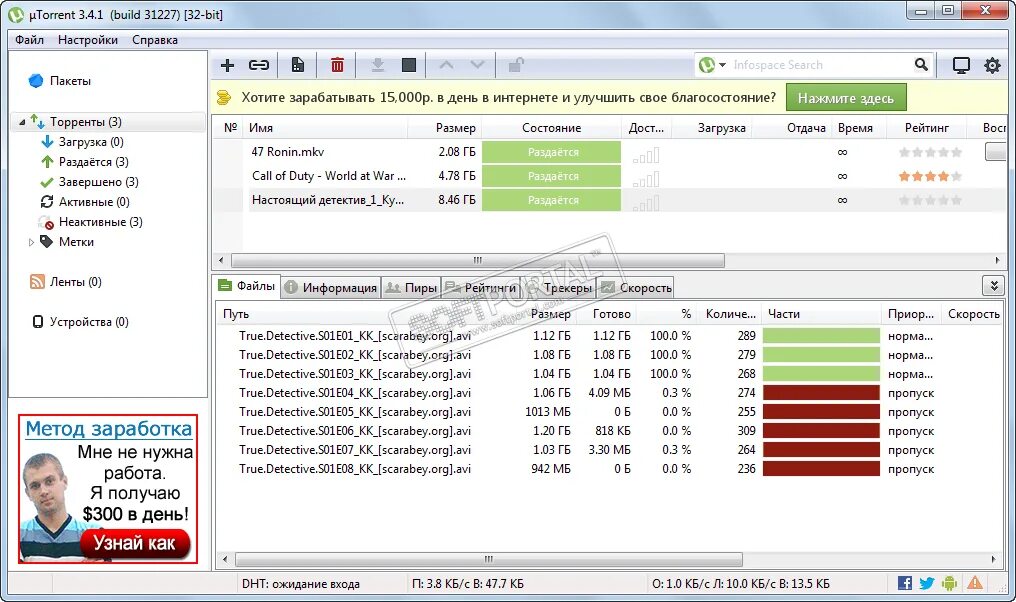Click the warning triangle in status bar
The height and width of the screenshot is (602, 1016).
974,582
